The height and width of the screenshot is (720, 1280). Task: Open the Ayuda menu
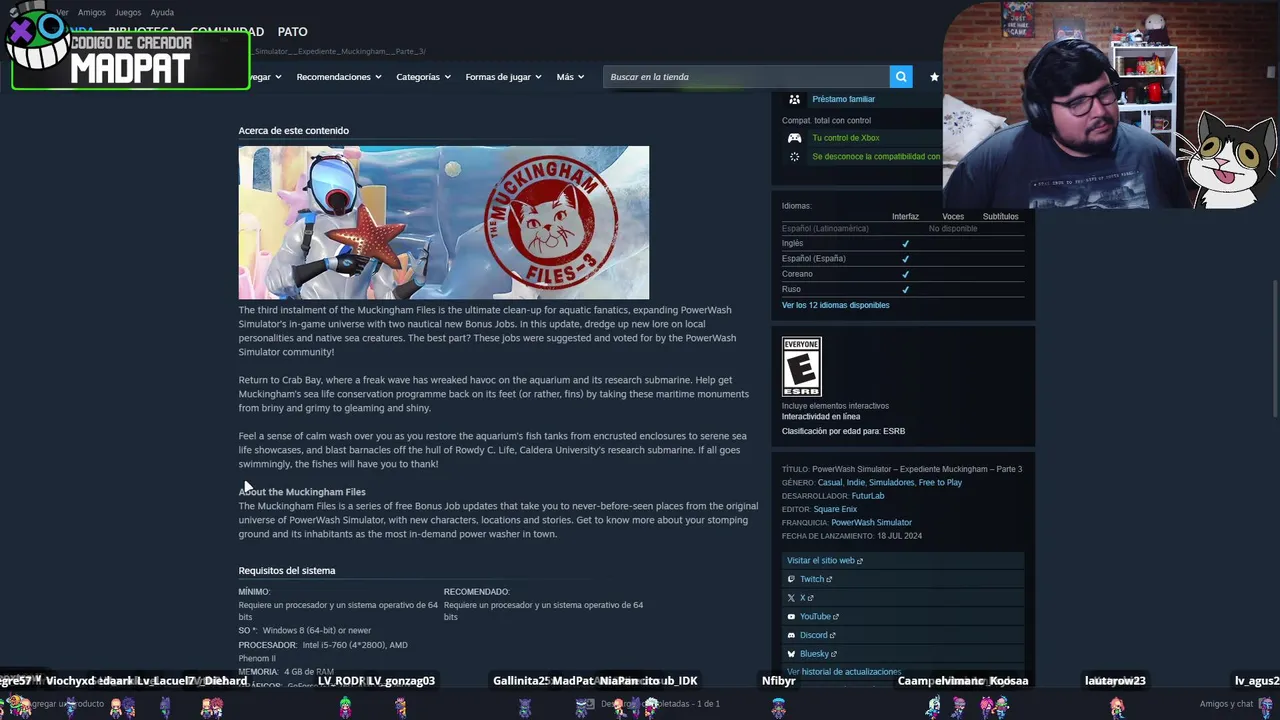point(162,12)
